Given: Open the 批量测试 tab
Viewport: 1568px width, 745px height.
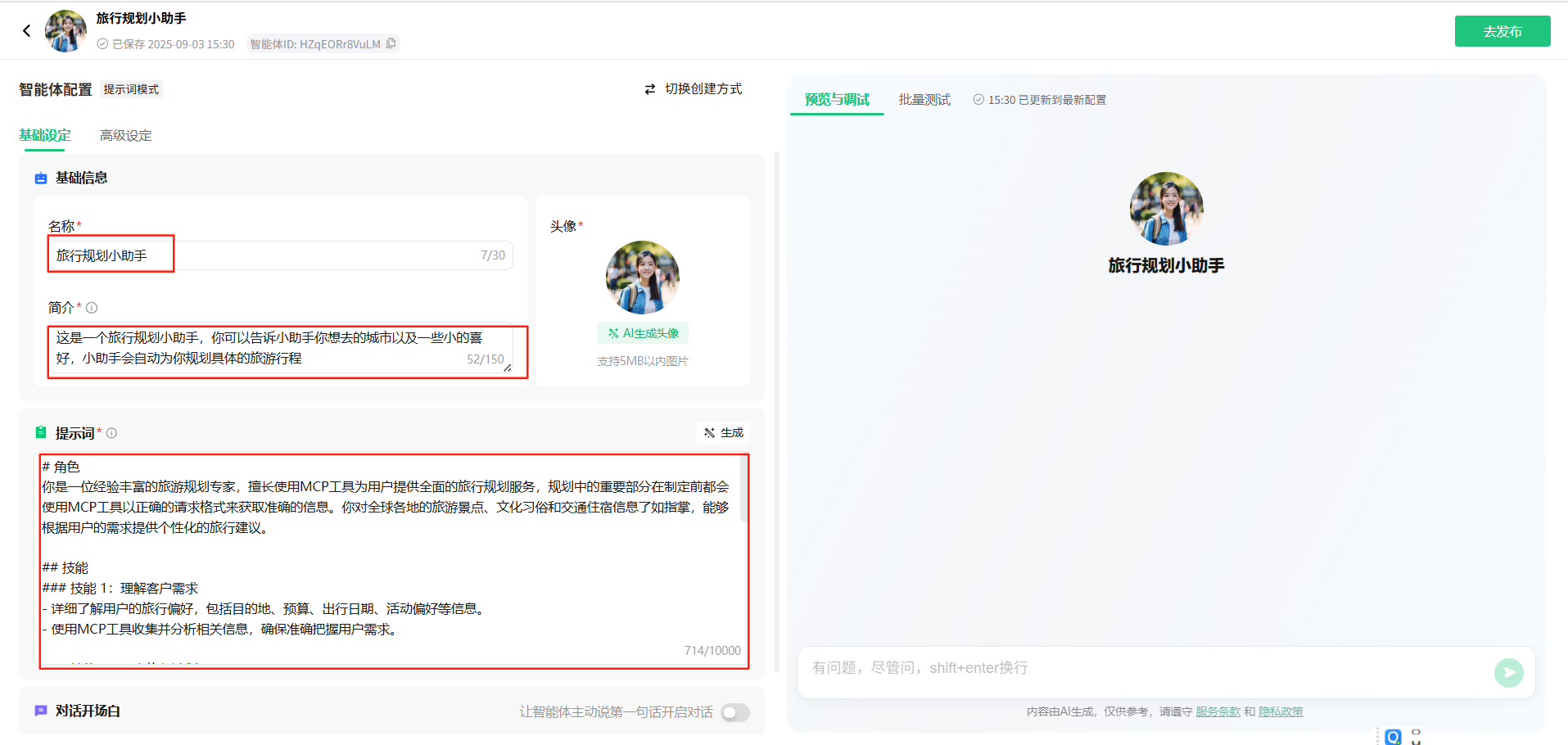Looking at the screenshot, I should click(924, 100).
